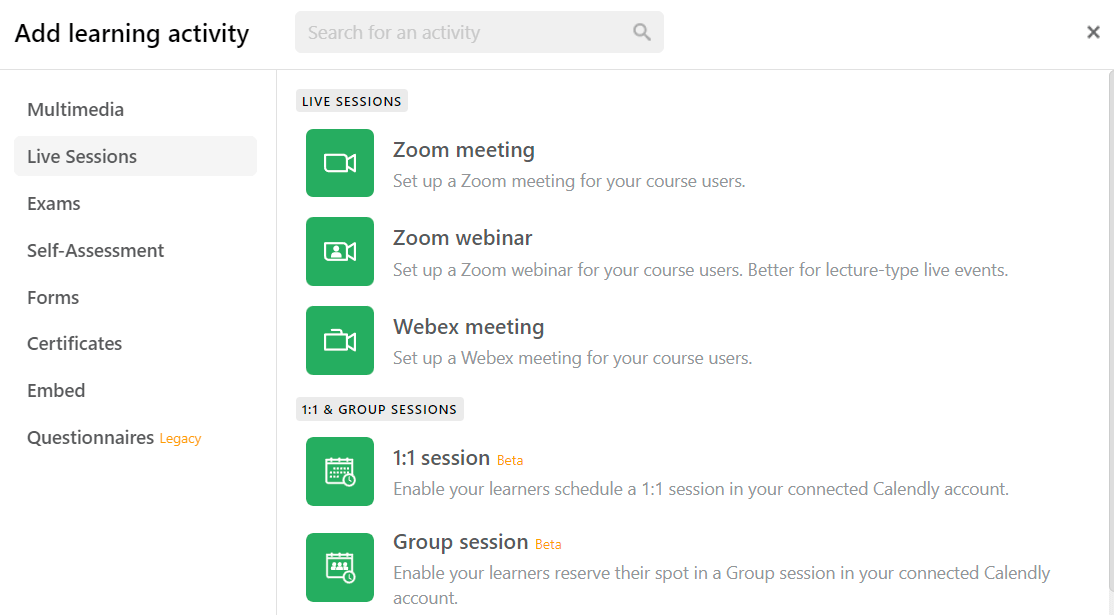Click the activity list vertical scrollbar
This screenshot has height=615, width=1114.
(1110, 330)
